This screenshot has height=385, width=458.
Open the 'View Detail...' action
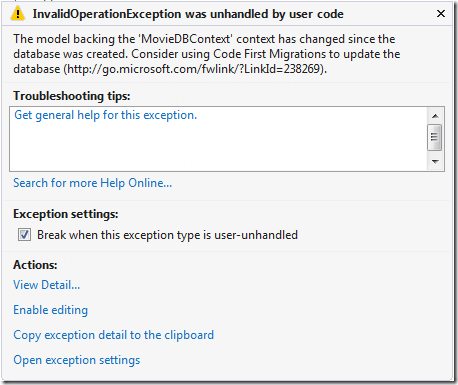(47, 285)
